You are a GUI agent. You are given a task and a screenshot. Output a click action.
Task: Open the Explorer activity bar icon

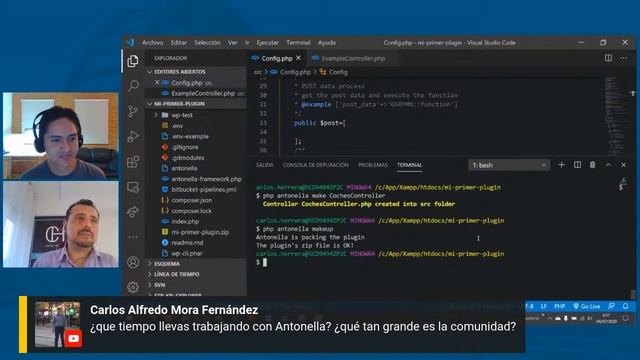click(x=133, y=61)
